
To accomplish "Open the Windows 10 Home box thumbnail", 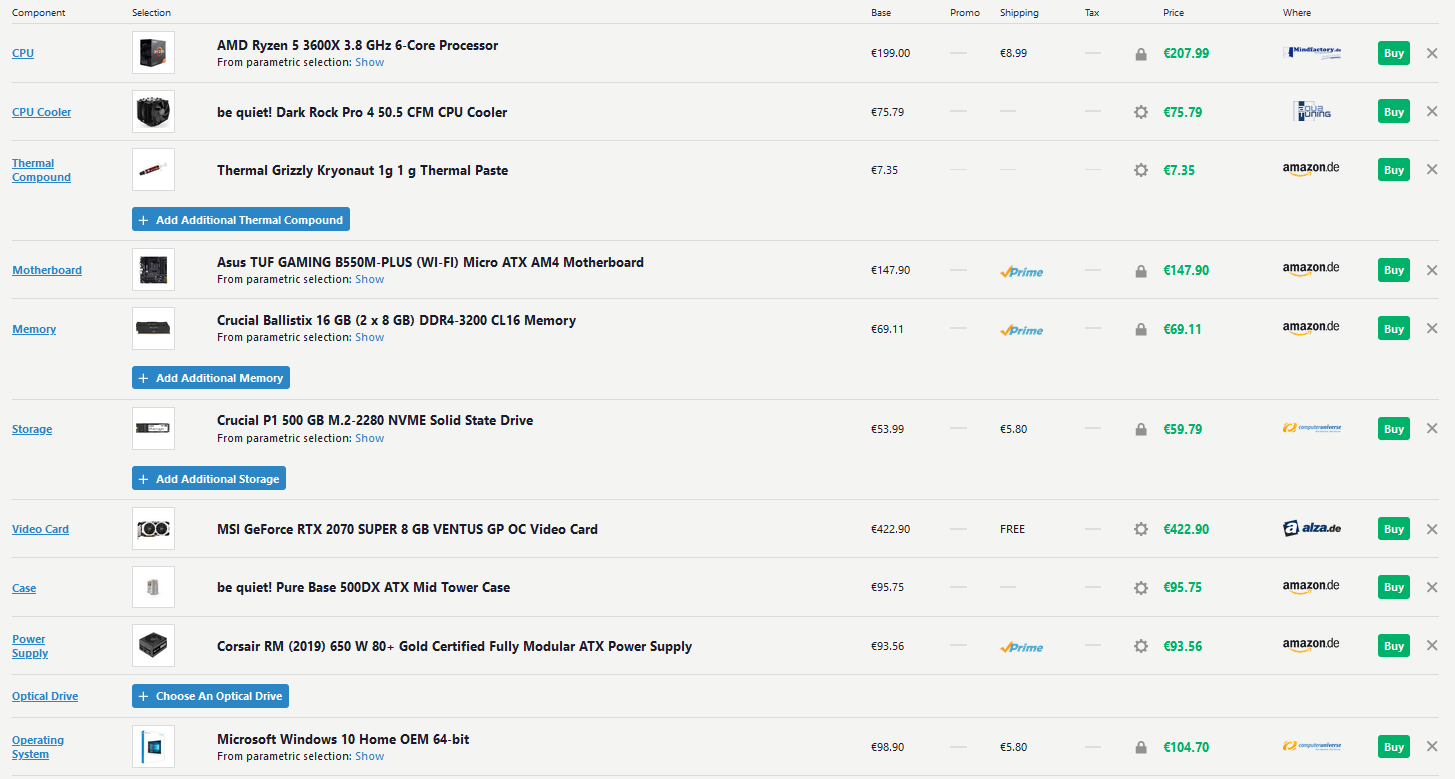I will tap(153, 746).
